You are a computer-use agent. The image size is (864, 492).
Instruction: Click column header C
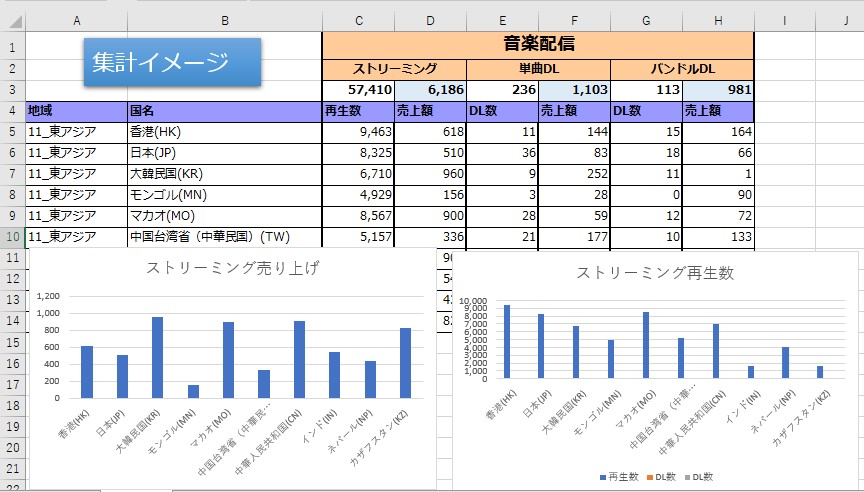click(358, 19)
